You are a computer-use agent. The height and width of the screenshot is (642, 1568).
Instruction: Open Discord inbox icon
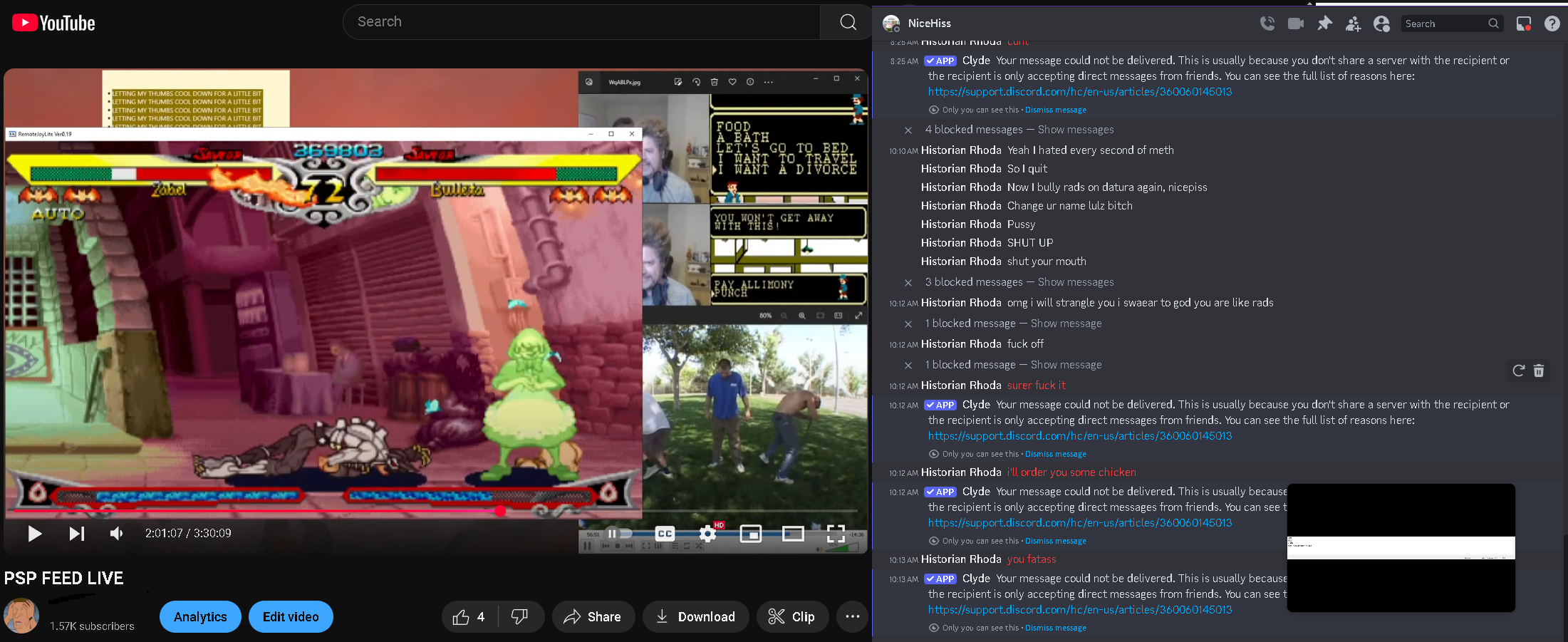click(x=1524, y=24)
